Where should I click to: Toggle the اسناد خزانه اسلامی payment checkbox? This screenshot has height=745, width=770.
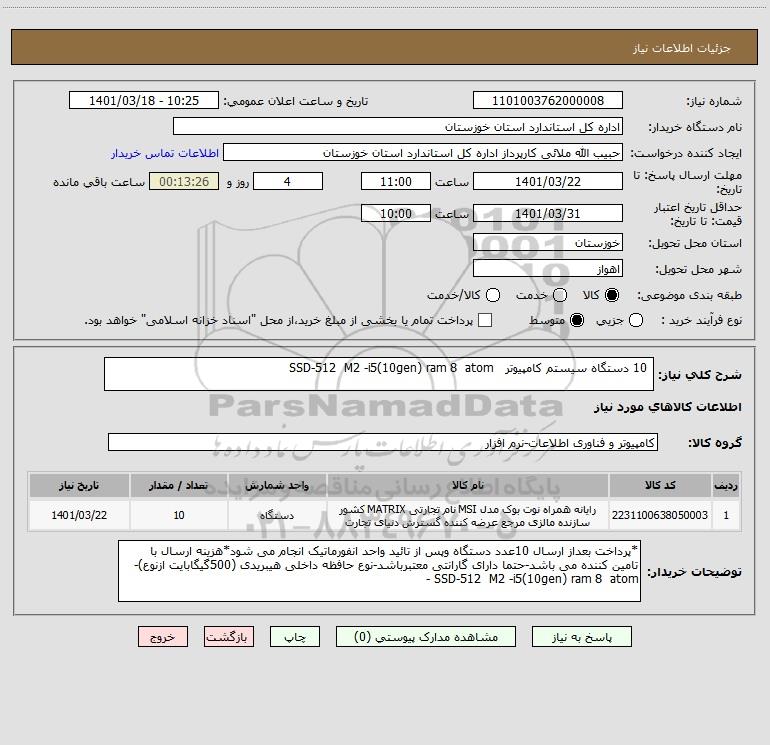click(485, 320)
